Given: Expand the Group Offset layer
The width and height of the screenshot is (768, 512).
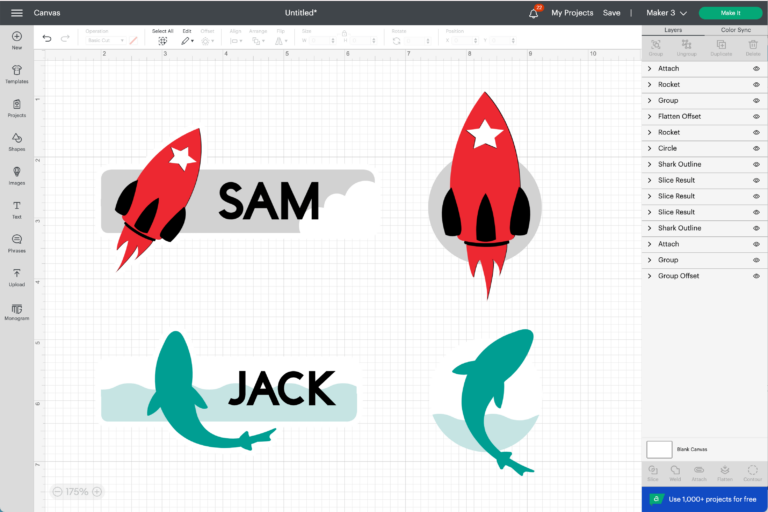Looking at the screenshot, I should coord(650,276).
